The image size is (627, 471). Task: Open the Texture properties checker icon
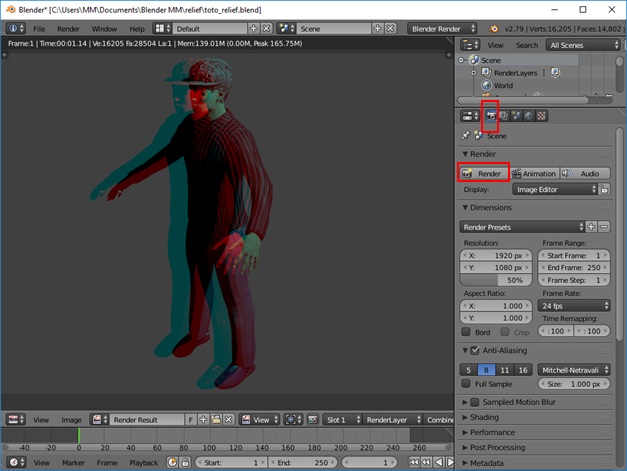[542, 116]
